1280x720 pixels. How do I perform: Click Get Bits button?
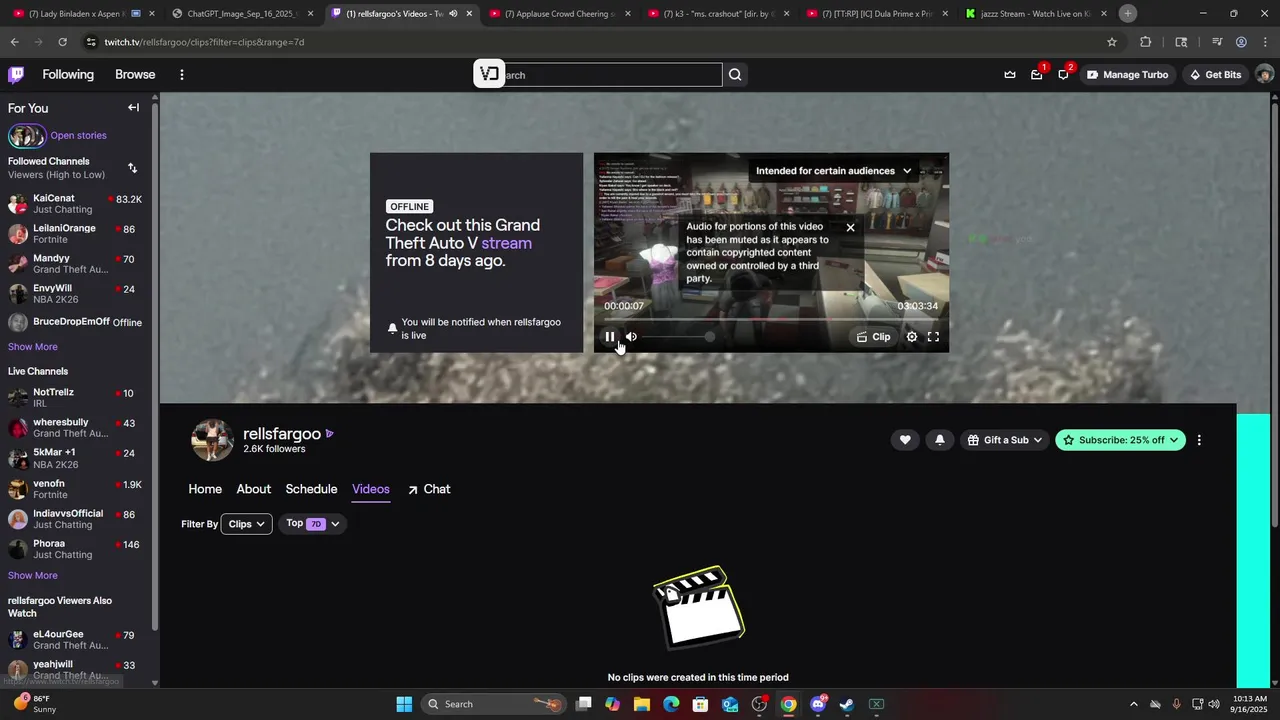1214,75
